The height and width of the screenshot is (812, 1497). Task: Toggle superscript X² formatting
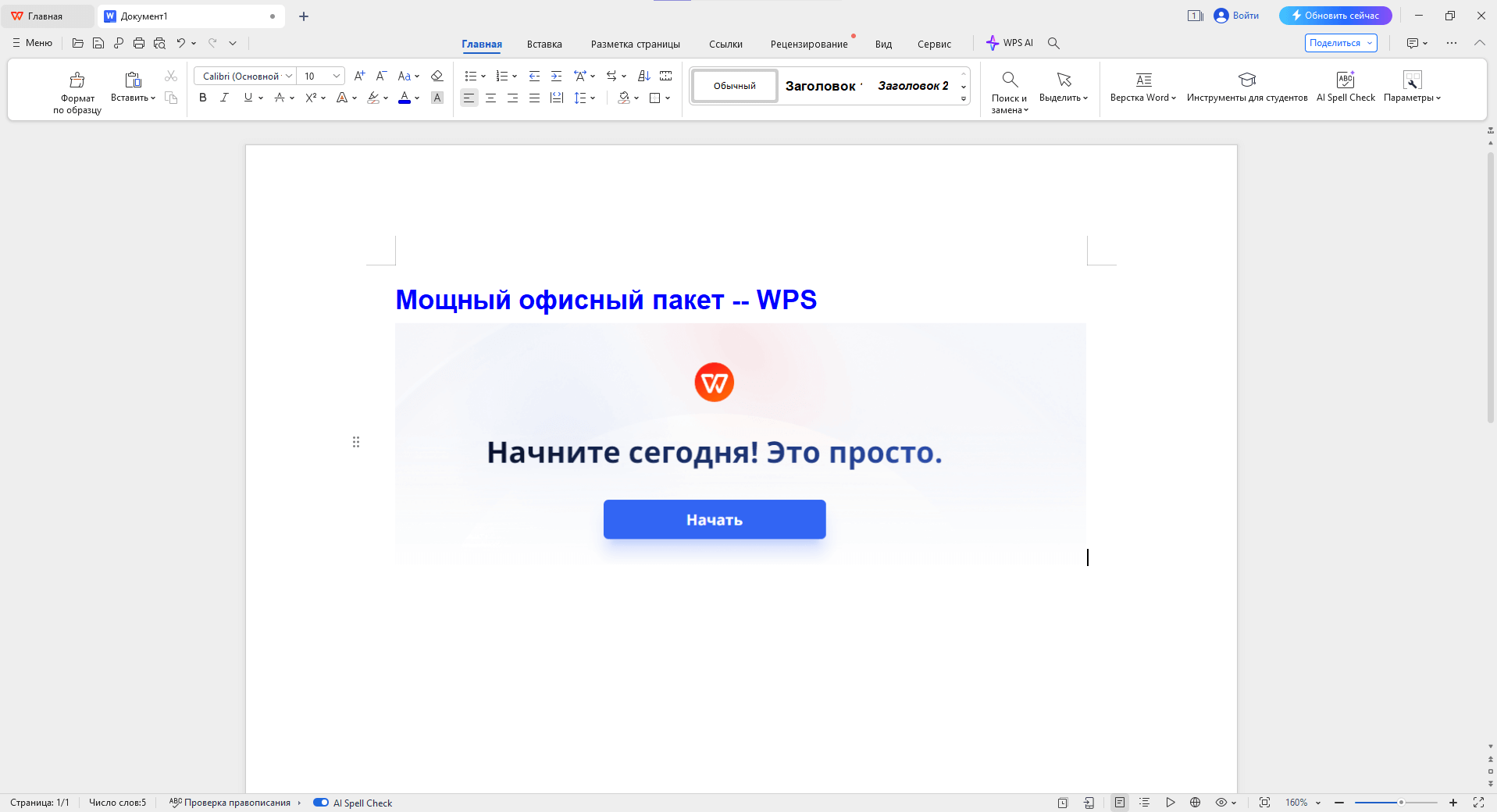311,98
